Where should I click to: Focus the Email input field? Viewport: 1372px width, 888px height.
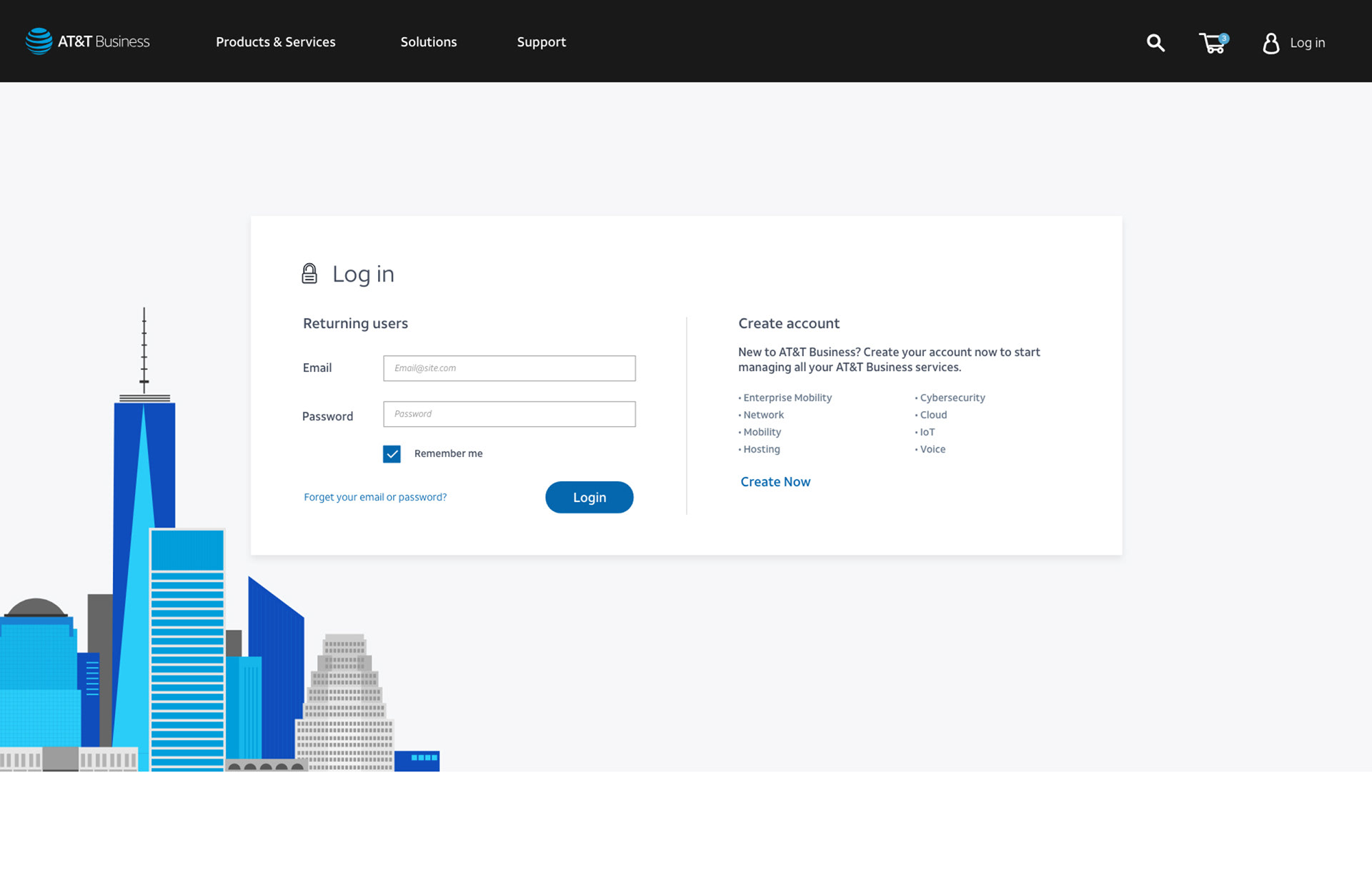coord(509,368)
